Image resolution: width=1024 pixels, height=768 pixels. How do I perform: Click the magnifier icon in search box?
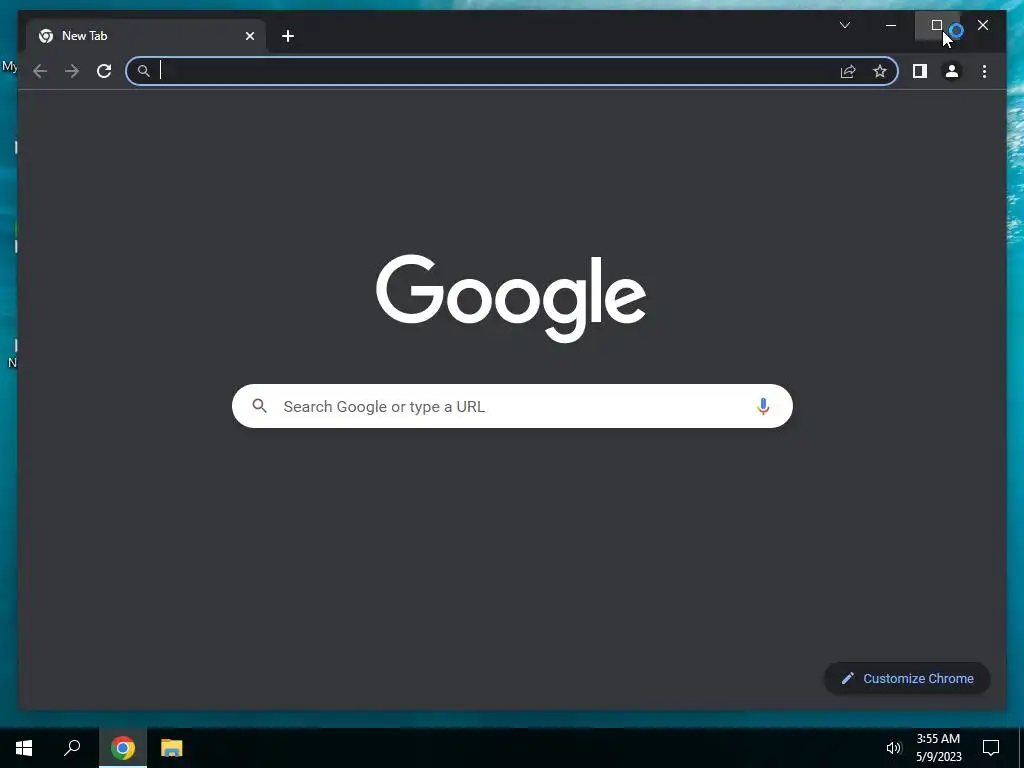pyautogui.click(x=259, y=406)
